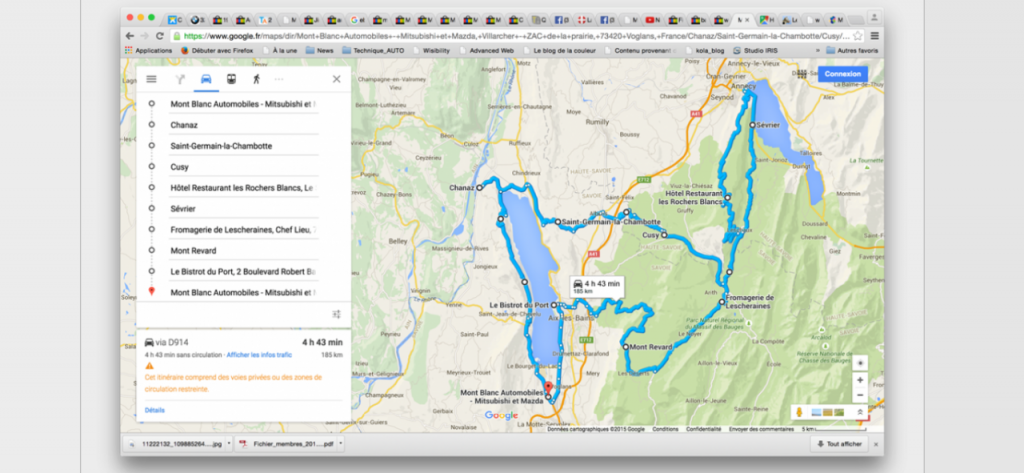Open the kola_blog bookmark
Screen dimensions: 1024x473
click(x=703, y=50)
